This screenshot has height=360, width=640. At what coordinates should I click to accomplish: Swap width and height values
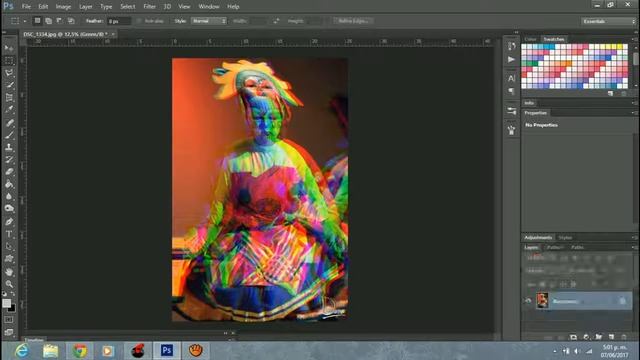(x=276, y=21)
